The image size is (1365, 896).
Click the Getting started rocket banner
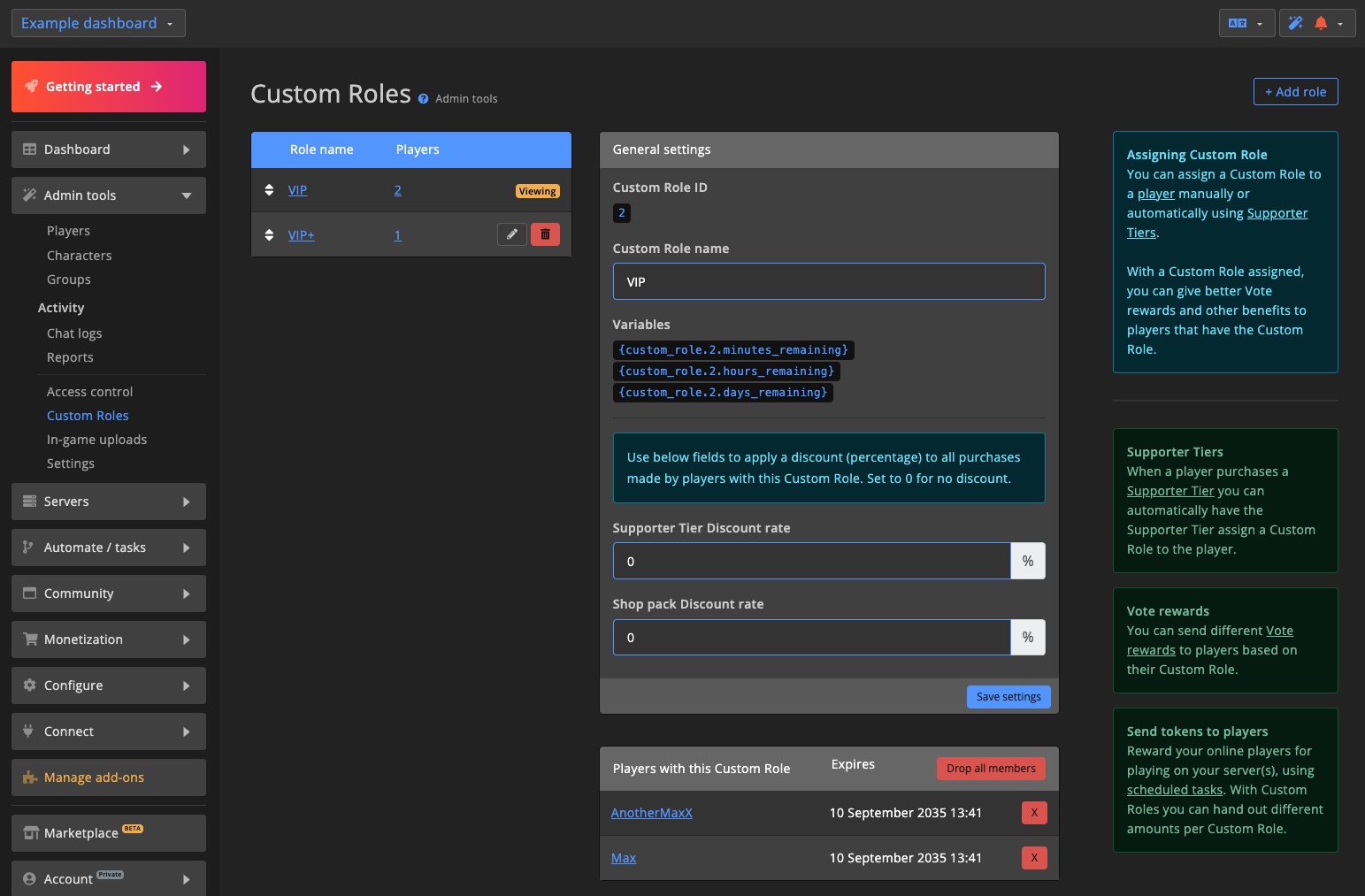[108, 86]
